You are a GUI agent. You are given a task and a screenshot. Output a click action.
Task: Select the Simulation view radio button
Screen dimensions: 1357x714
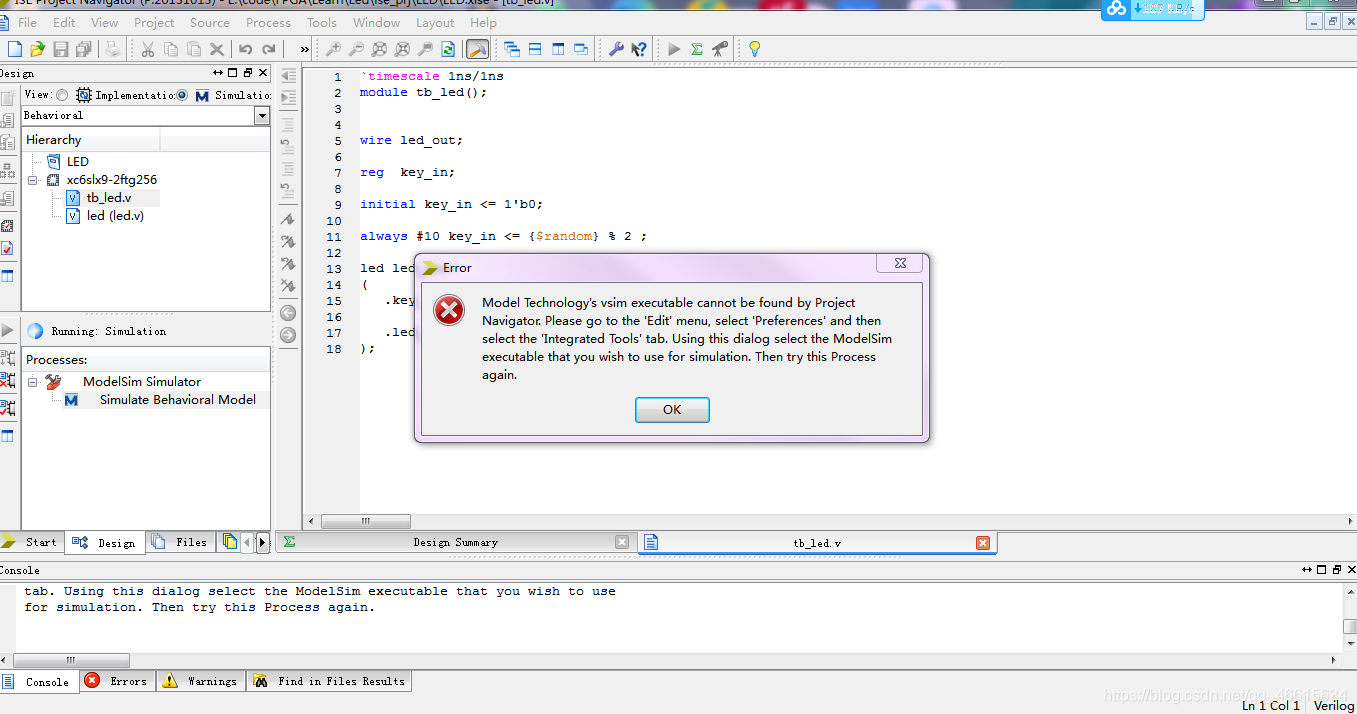coord(182,95)
